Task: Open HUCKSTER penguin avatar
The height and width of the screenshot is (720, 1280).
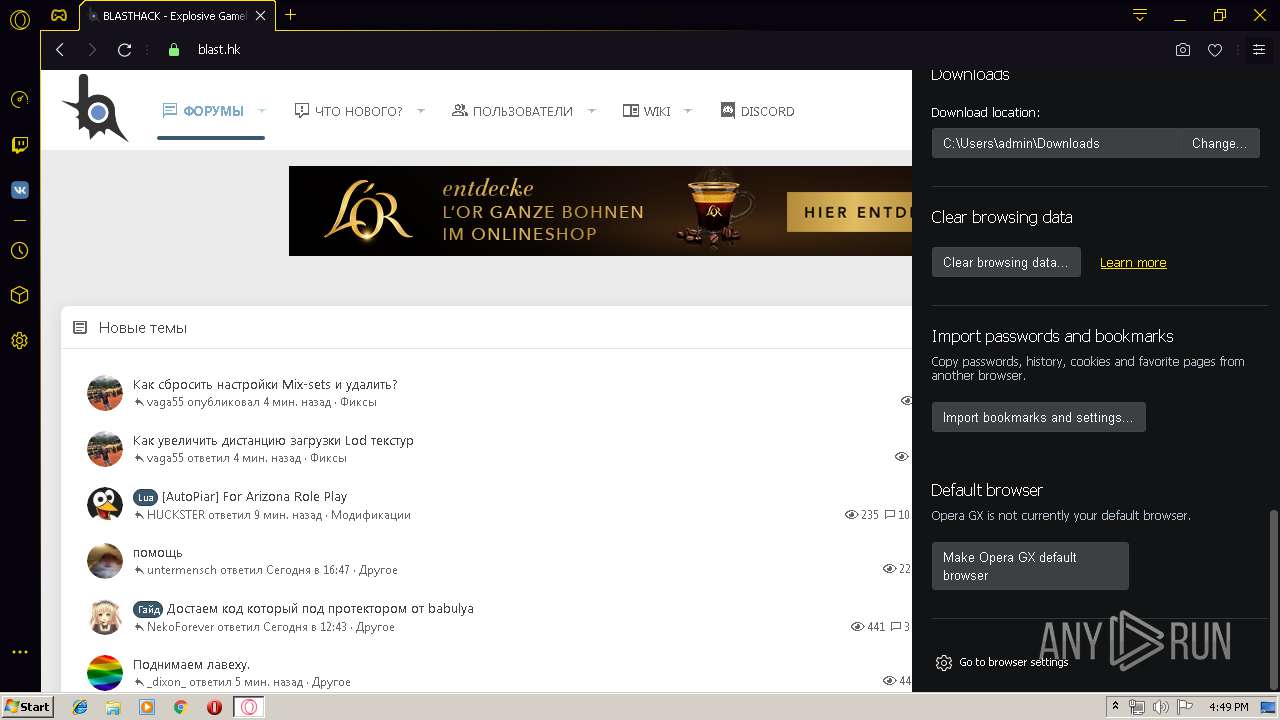Action: pyautogui.click(x=105, y=505)
